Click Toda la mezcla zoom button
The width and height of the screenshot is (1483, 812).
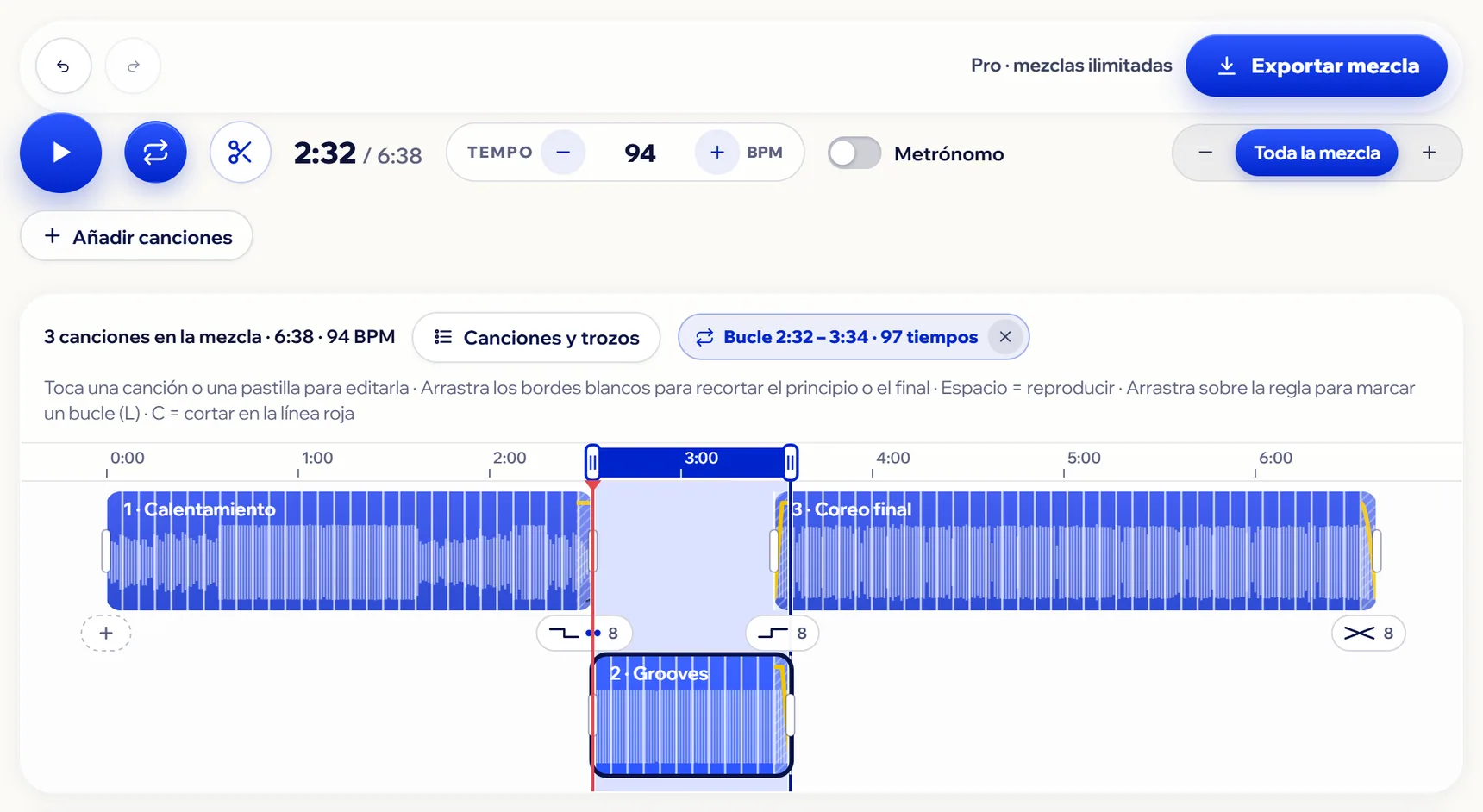coord(1317,153)
